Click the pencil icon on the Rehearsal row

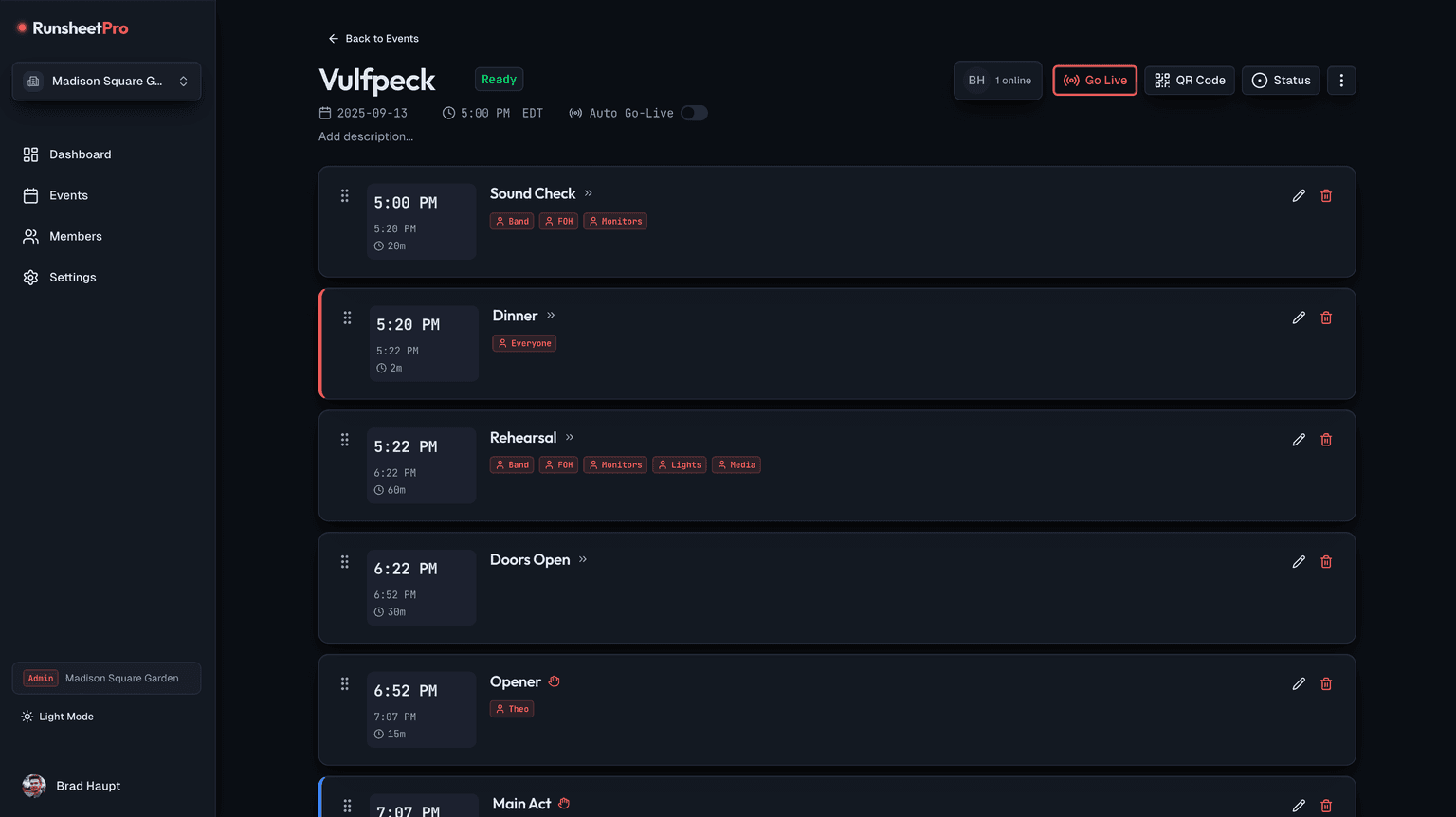[1299, 440]
